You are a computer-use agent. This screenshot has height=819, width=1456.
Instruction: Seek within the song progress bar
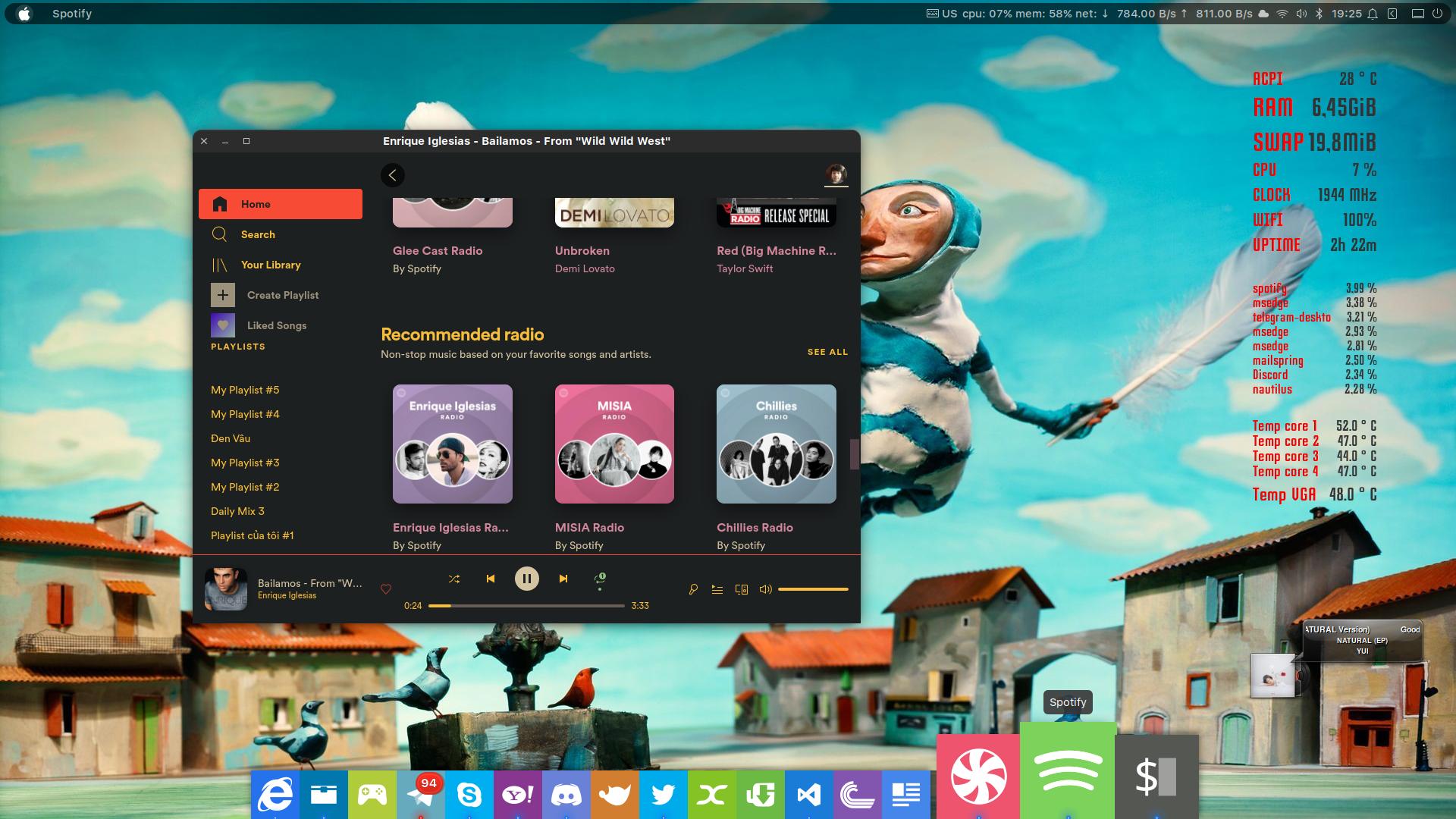coord(526,606)
